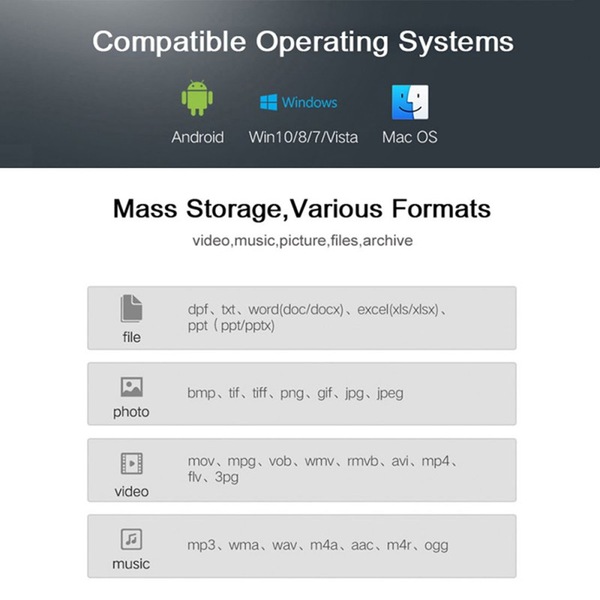Click the Compatible Operating Systems heading
The image size is (600, 600).
click(303, 42)
